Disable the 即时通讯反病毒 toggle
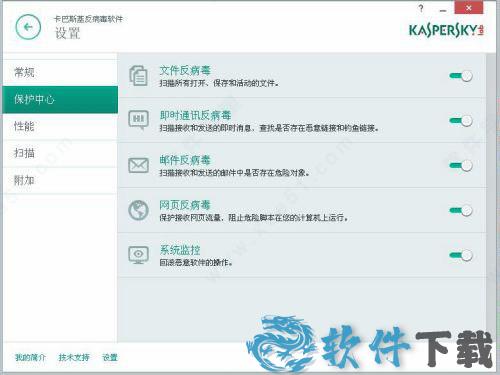 pyautogui.click(x=461, y=121)
